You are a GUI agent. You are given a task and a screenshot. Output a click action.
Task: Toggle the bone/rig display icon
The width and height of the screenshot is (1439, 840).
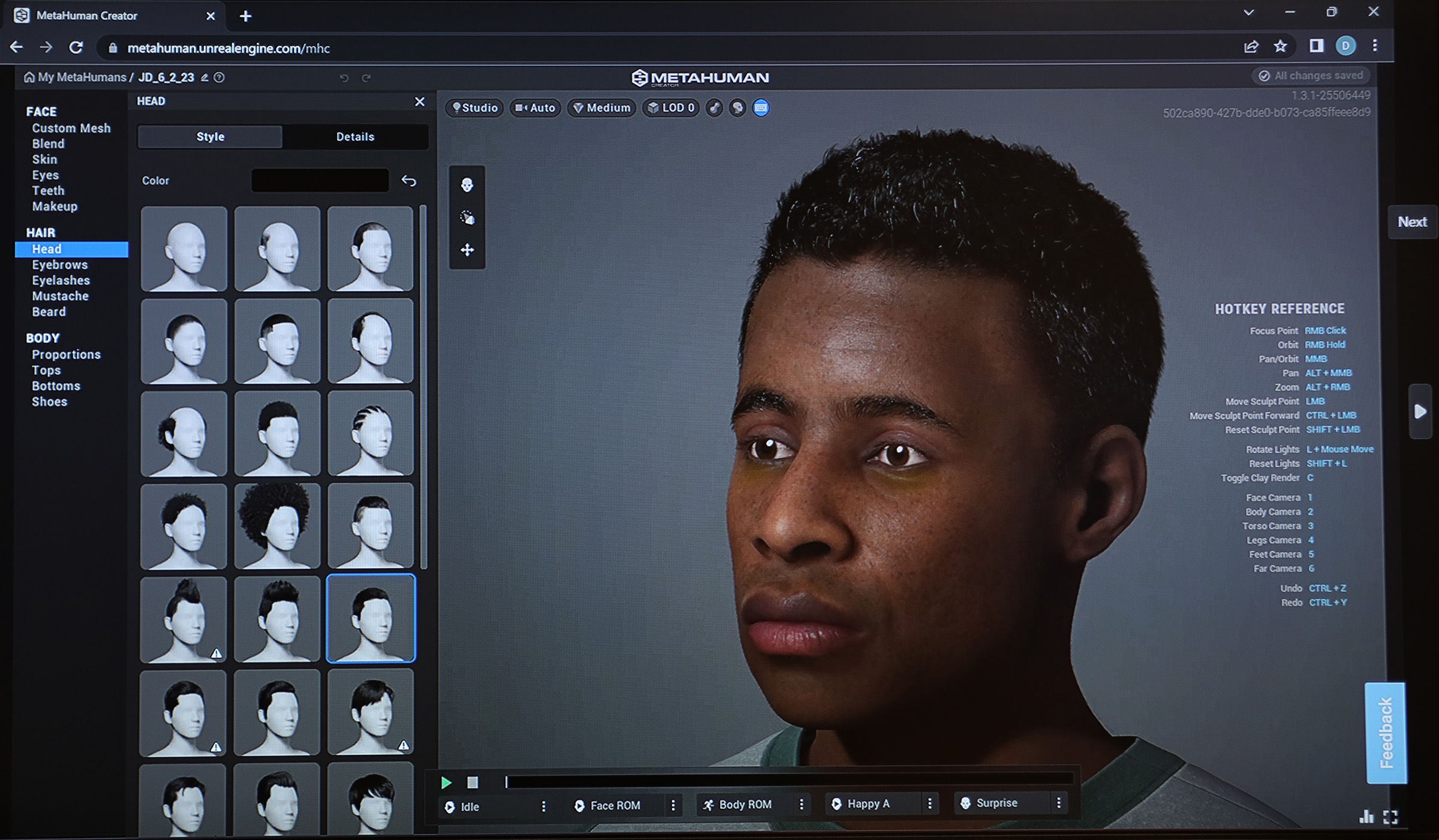pos(714,108)
